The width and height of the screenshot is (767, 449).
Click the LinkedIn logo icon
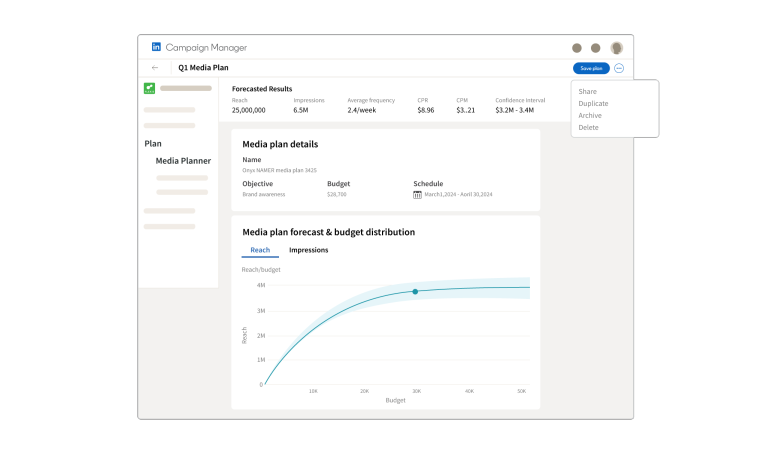click(156, 47)
